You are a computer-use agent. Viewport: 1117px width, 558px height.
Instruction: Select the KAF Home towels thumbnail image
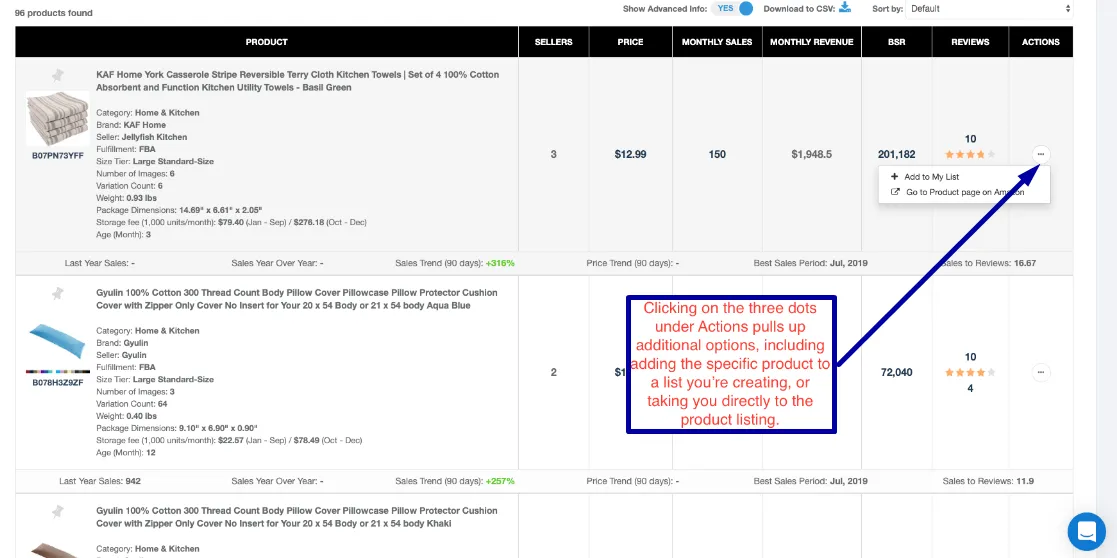[x=58, y=119]
